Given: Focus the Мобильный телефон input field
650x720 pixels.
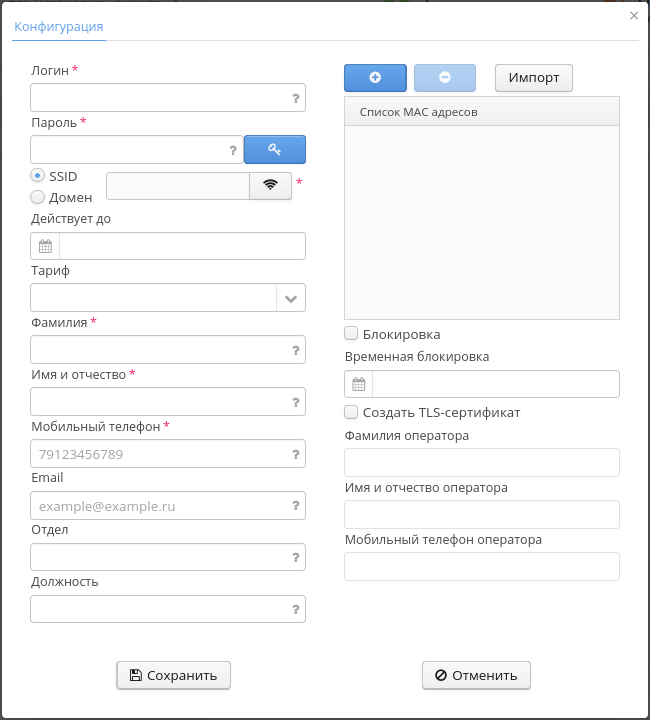Looking at the screenshot, I should click(160, 454).
